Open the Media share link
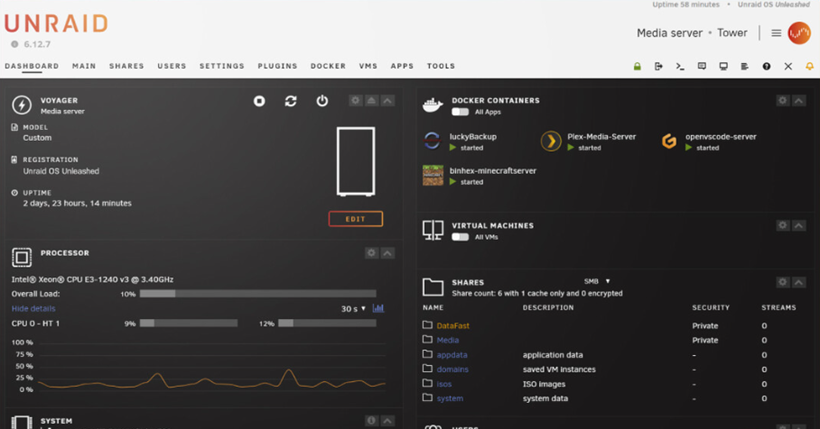The height and width of the screenshot is (429, 820). pyautogui.click(x=448, y=340)
